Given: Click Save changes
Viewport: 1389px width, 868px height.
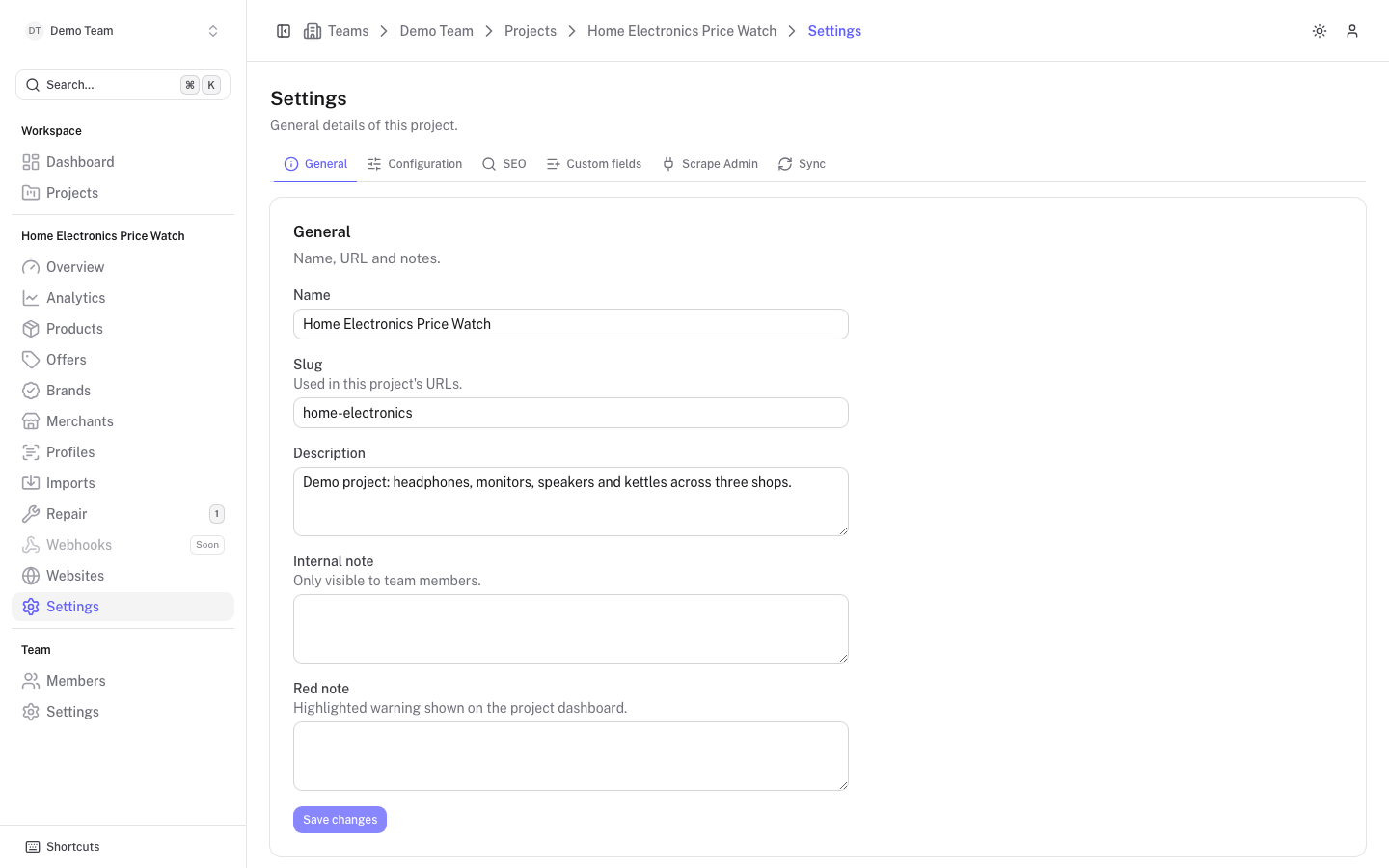Looking at the screenshot, I should 340,820.
